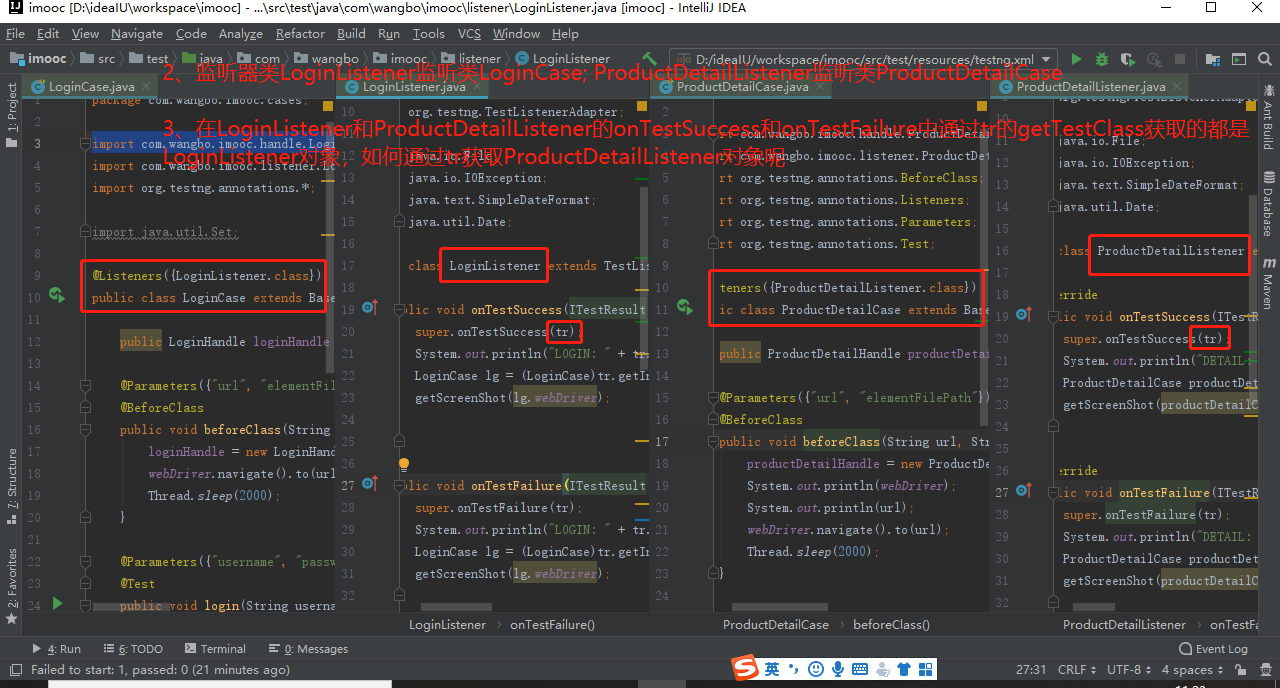Screen dimensions: 1280x688
Task: Click the listener folder in navigation bar
Action: pos(471,59)
